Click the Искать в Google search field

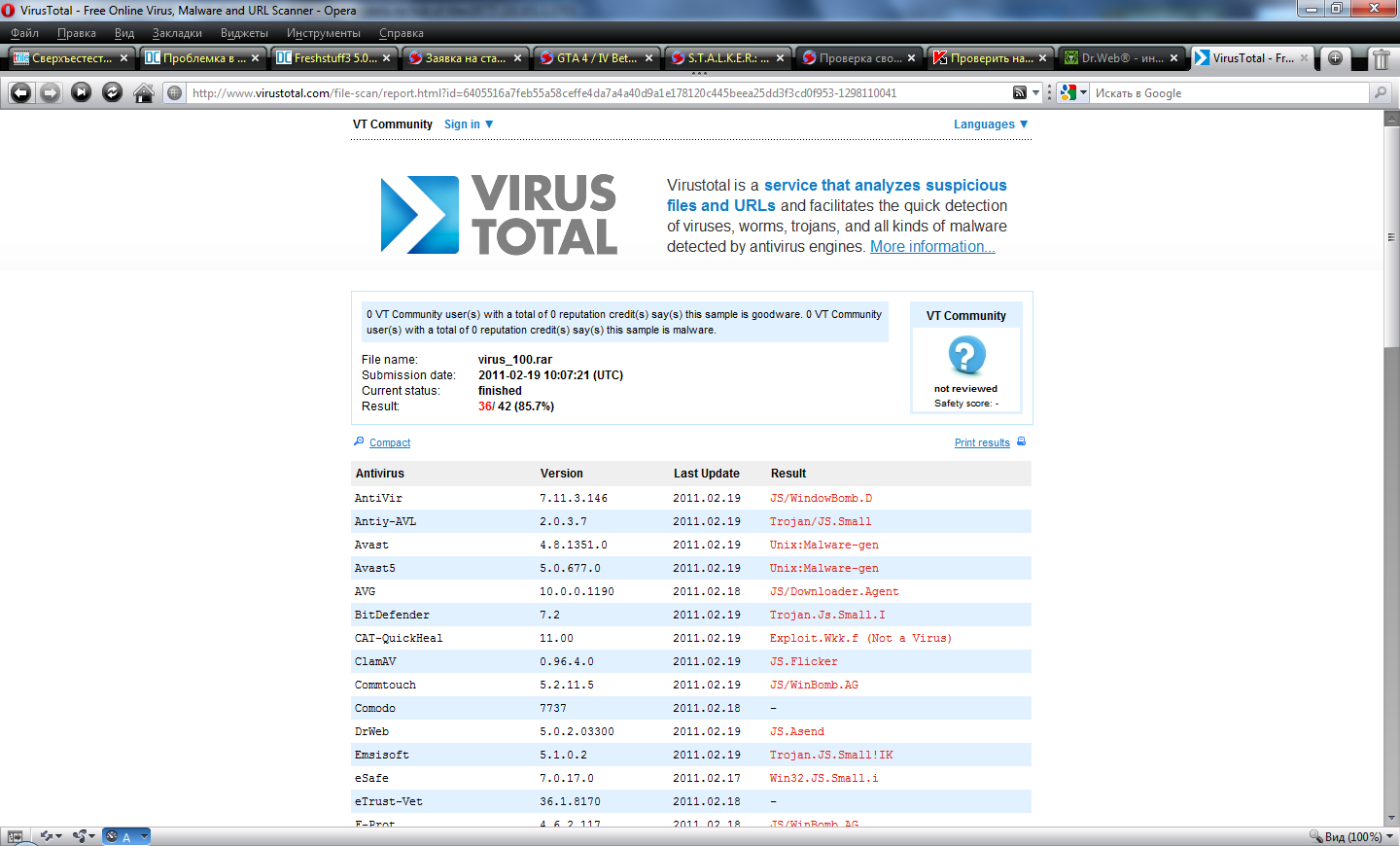point(1230,93)
